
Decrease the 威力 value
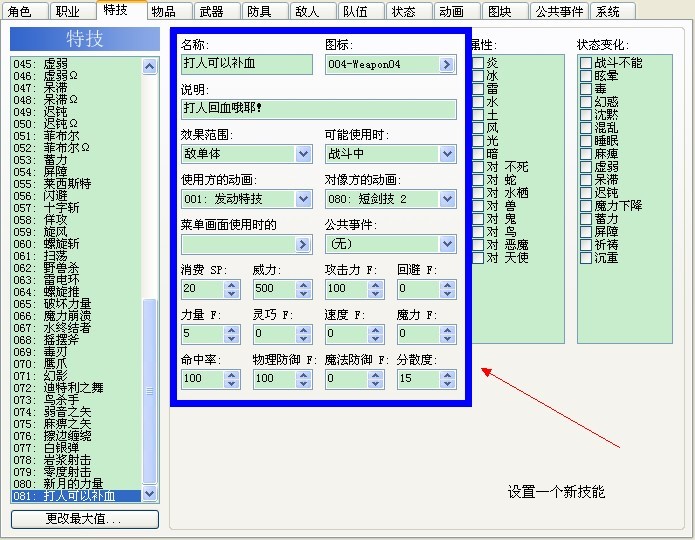(304, 293)
